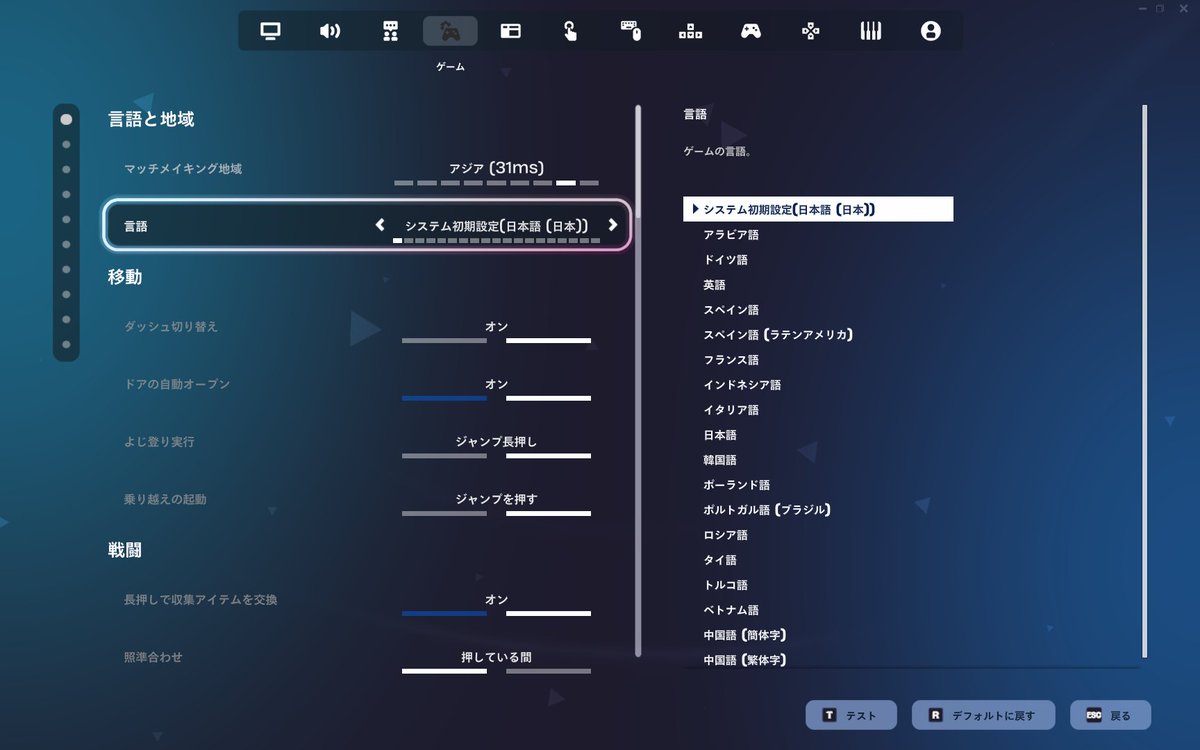Choose インドネシア語 from the language list
The height and width of the screenshot is (750, 1200).
[742, 384]
